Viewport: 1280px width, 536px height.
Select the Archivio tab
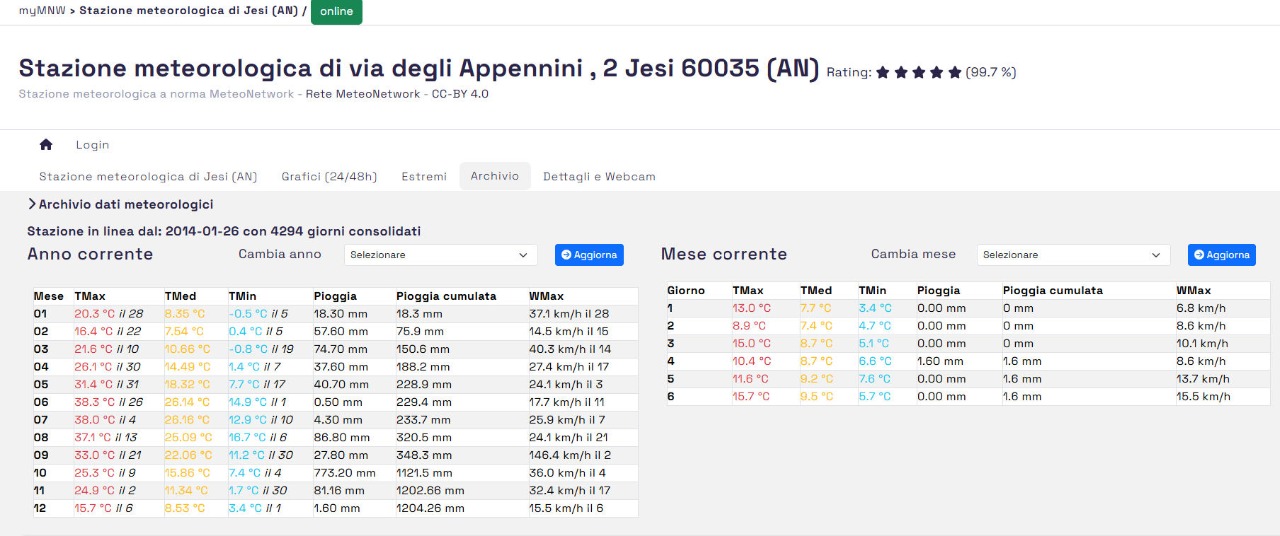point(495,176)
